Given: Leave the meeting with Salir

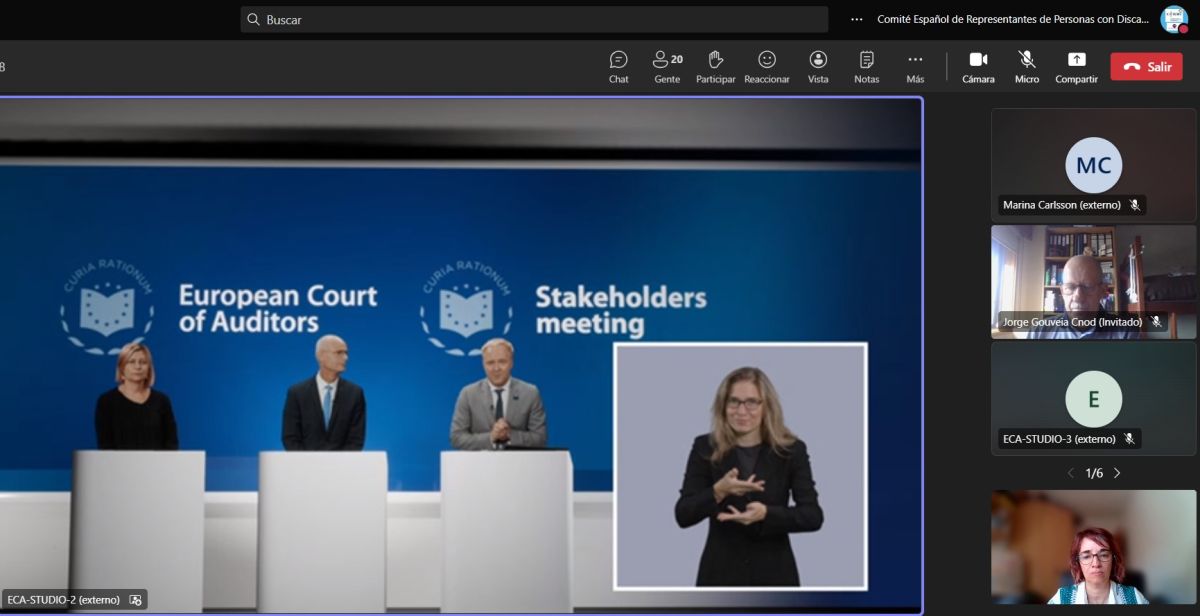Looking at the screenshot, I should [1146, 67].
